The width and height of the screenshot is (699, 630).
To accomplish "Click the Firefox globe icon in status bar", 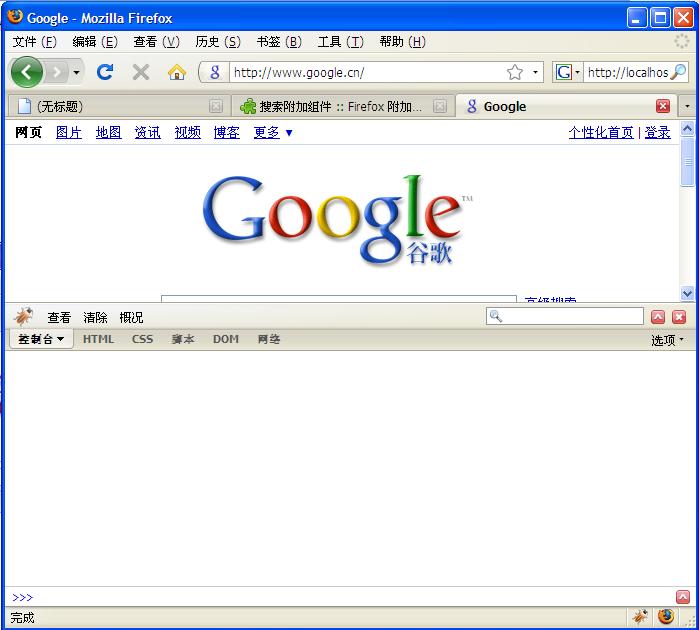I will point(666,617).
